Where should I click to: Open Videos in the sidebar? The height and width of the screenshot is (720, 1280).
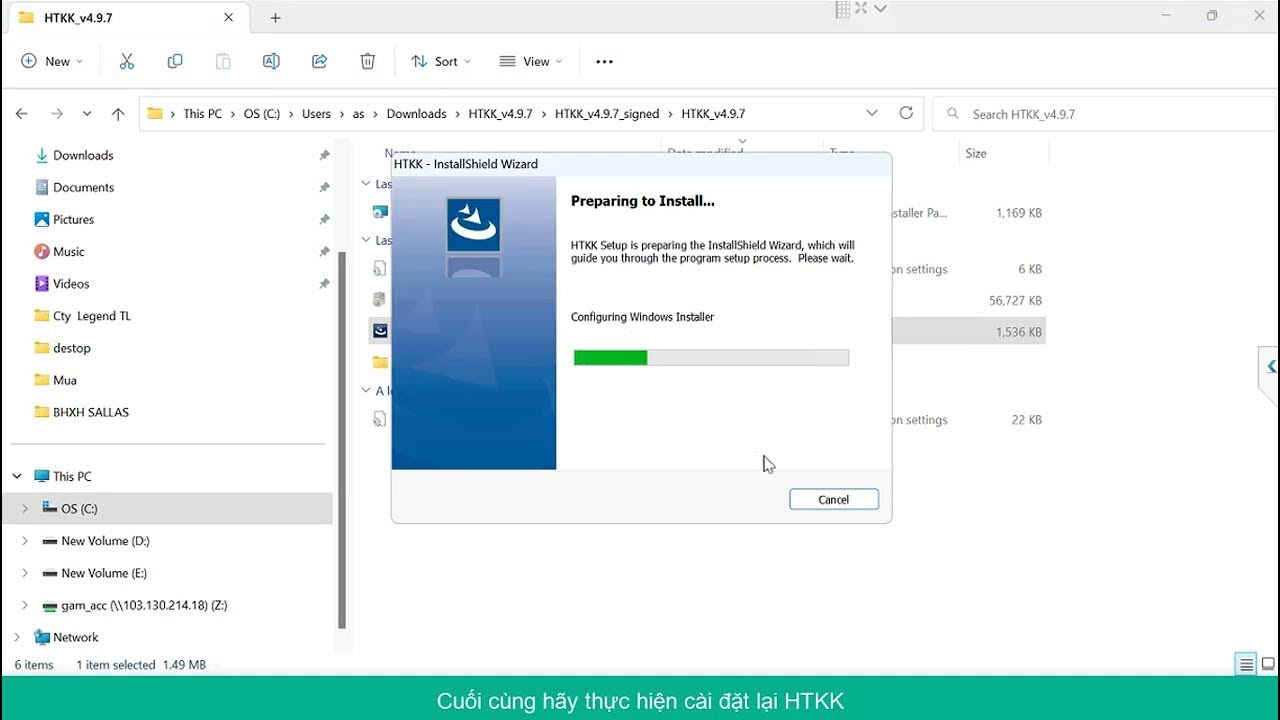point(71,283)
